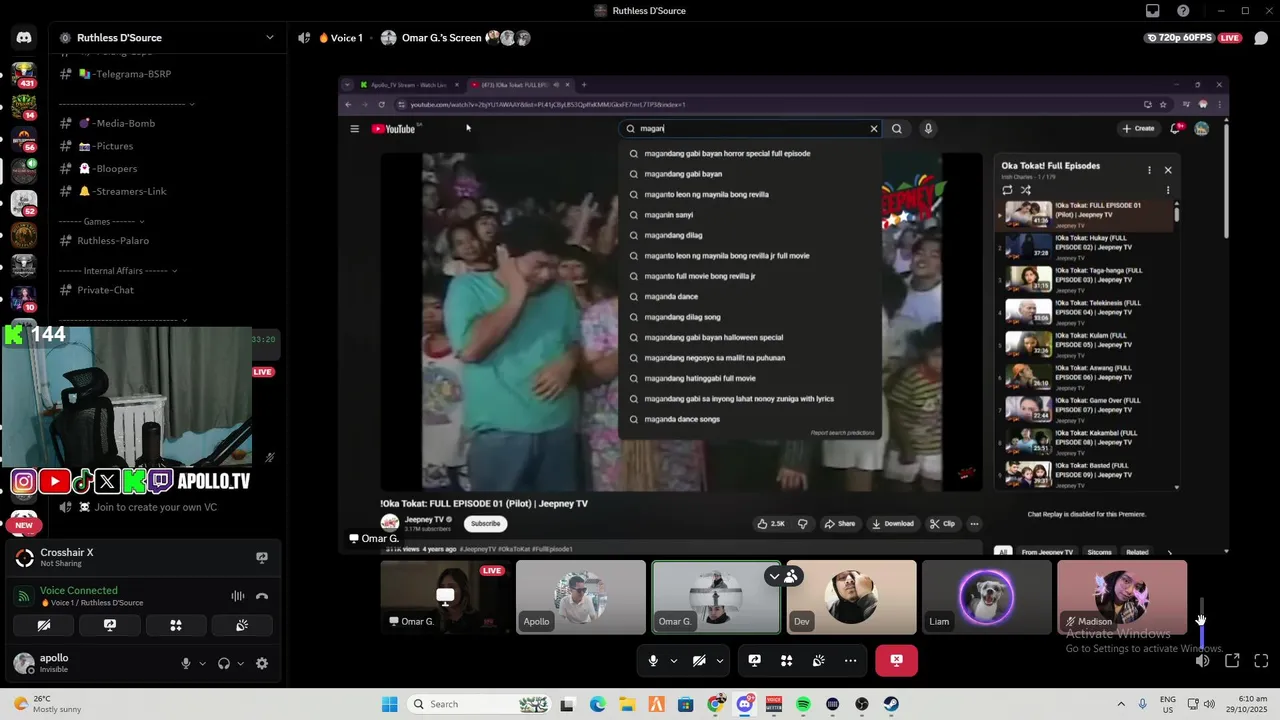
Task: Open activities shapes button in voice panel
Action: click(176, 625)
